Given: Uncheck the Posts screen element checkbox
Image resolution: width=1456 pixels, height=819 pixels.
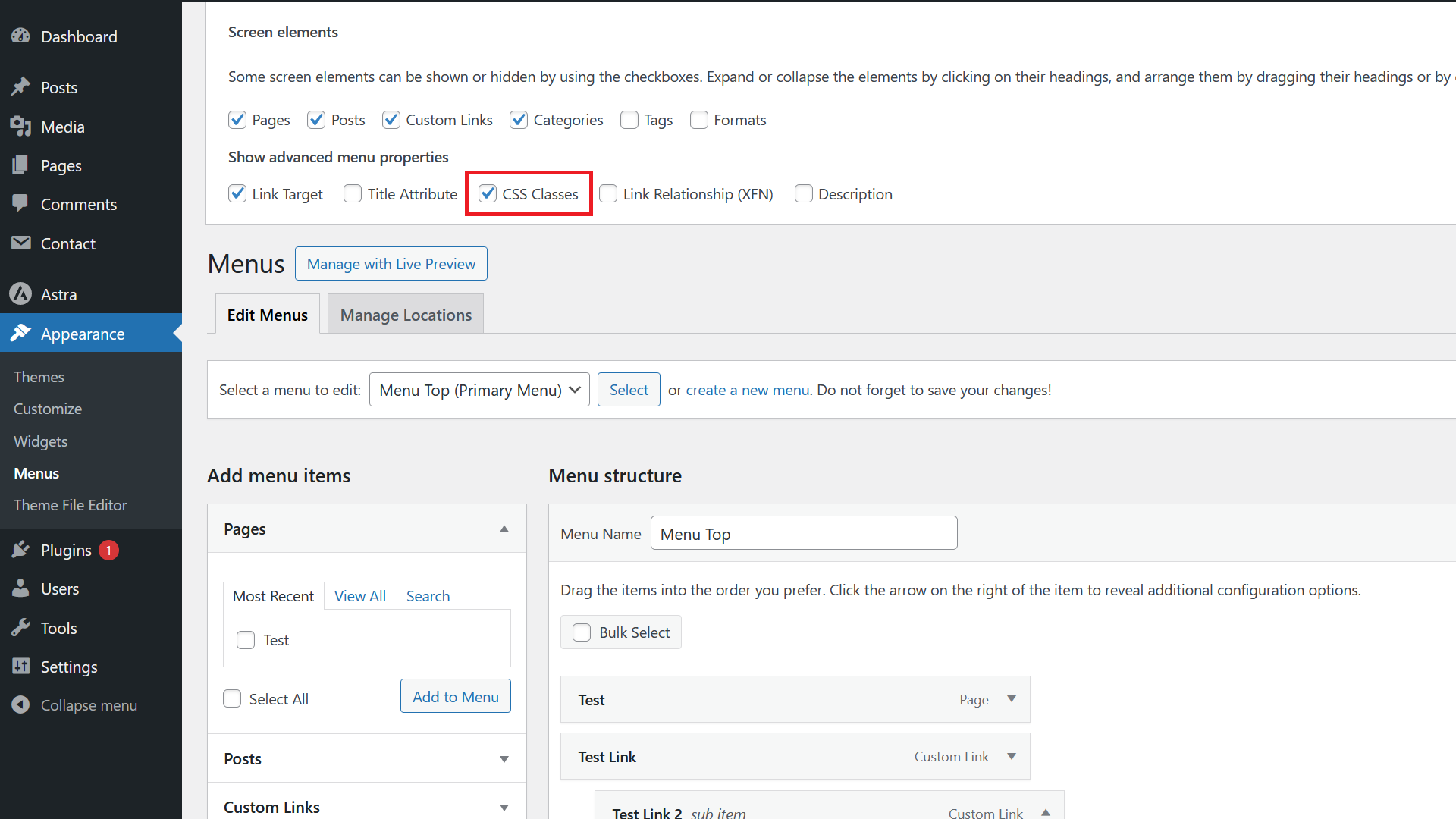Looking at the screenshot, I should pyautogui.click(x=316, y=120).
